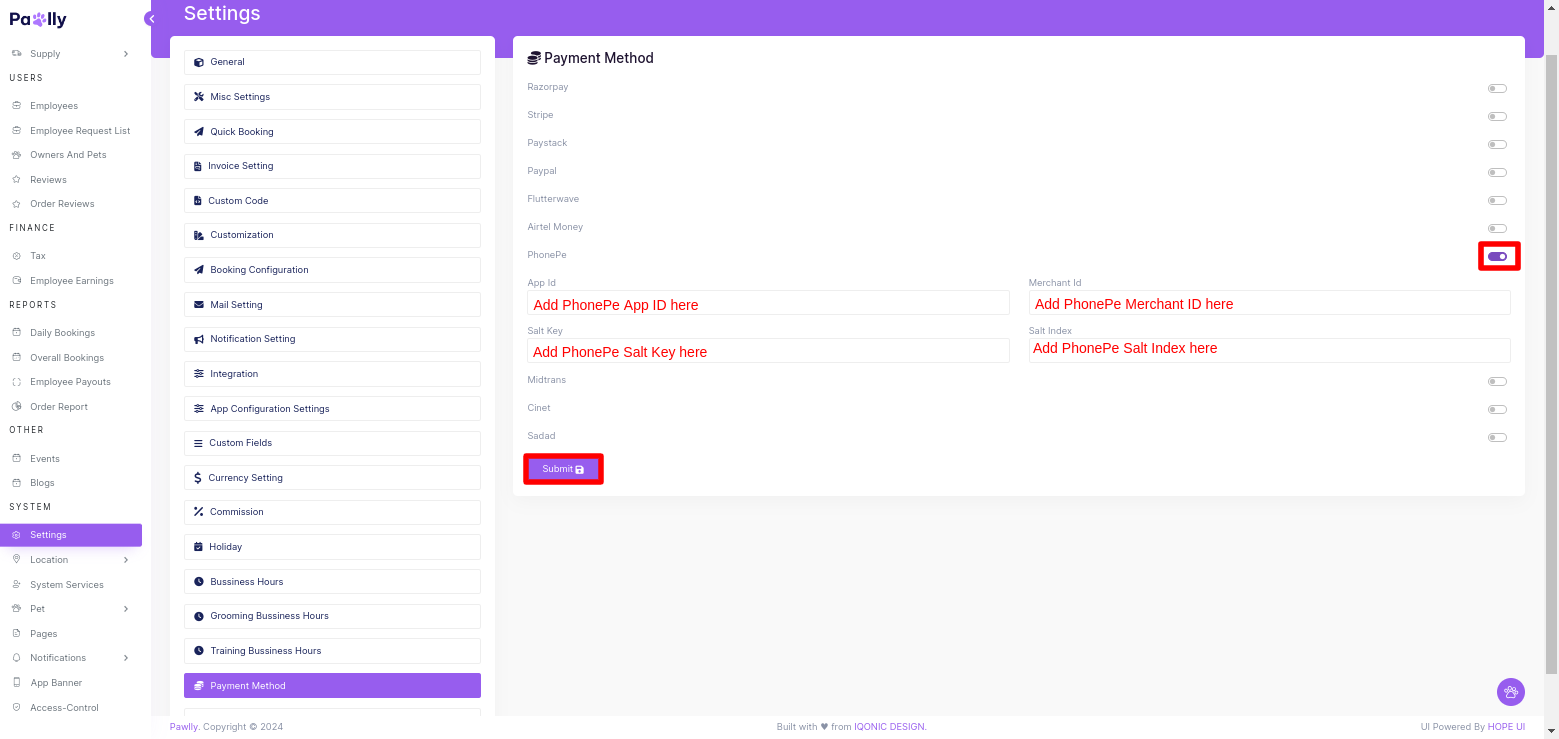
Task: Click the Mail Setting envelope icon
Action: (x=200, y=305)
